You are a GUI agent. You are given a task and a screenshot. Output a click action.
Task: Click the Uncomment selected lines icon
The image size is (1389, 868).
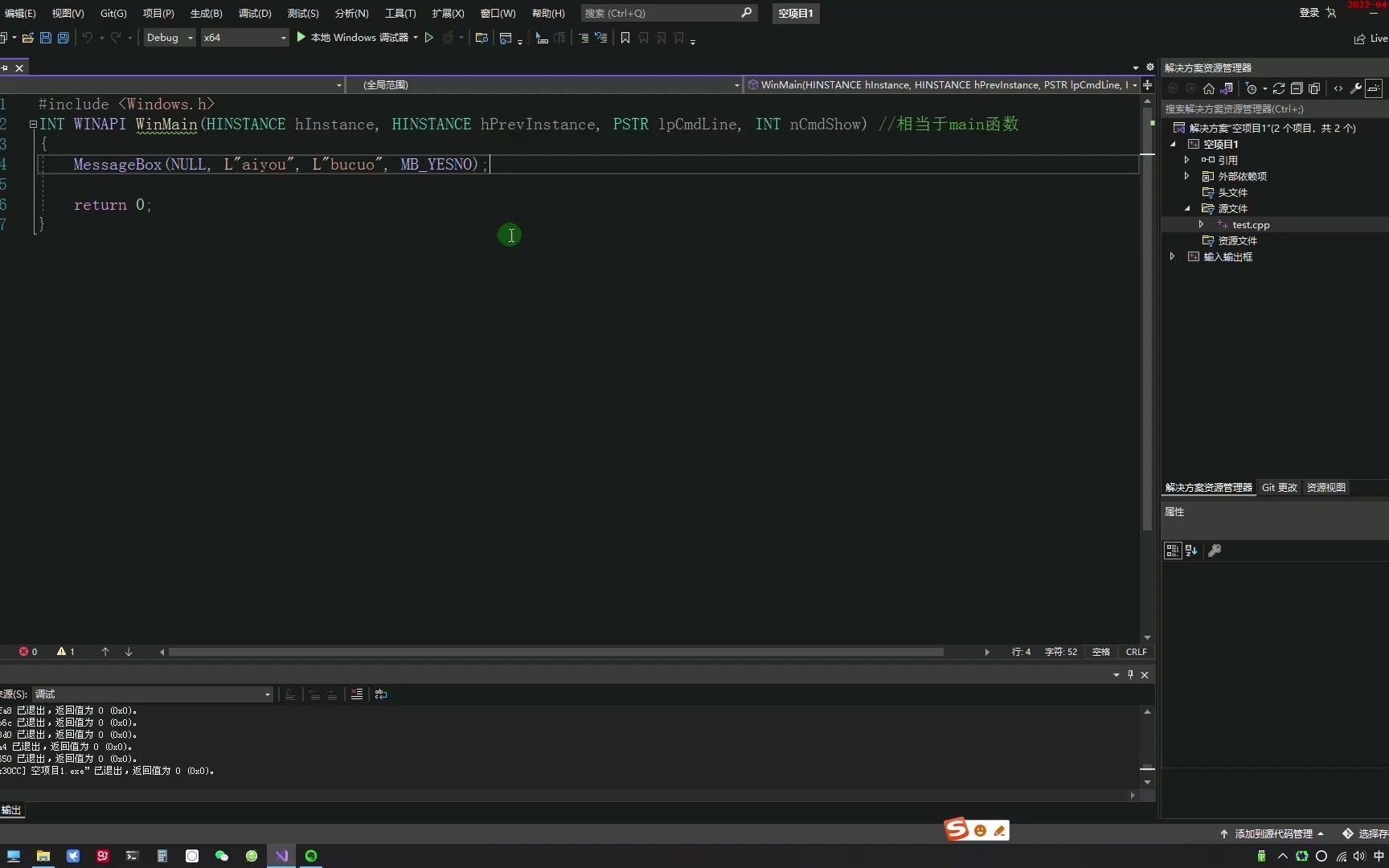[x=601, y=38]
